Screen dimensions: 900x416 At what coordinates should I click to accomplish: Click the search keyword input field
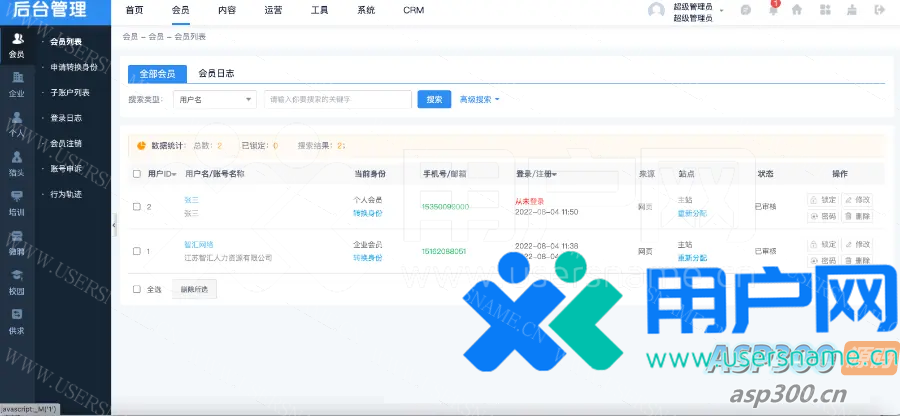click(x=337, y=99)
